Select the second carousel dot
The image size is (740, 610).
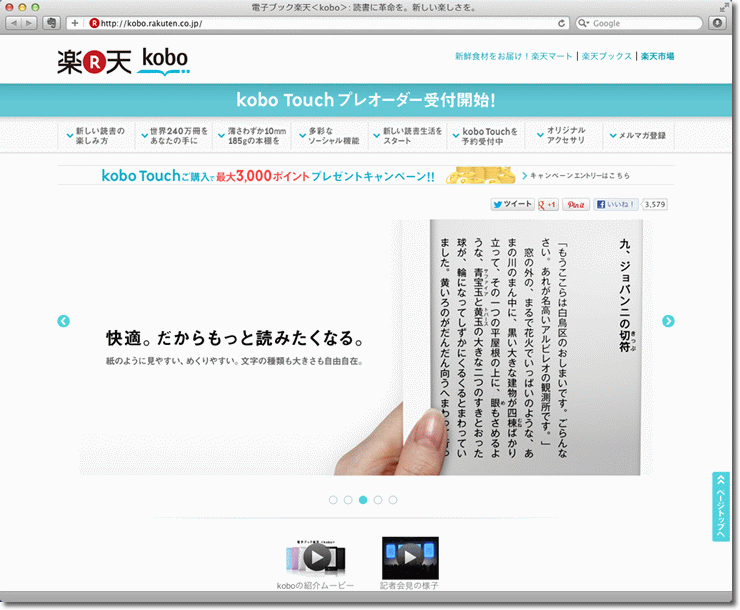(348, 500)
